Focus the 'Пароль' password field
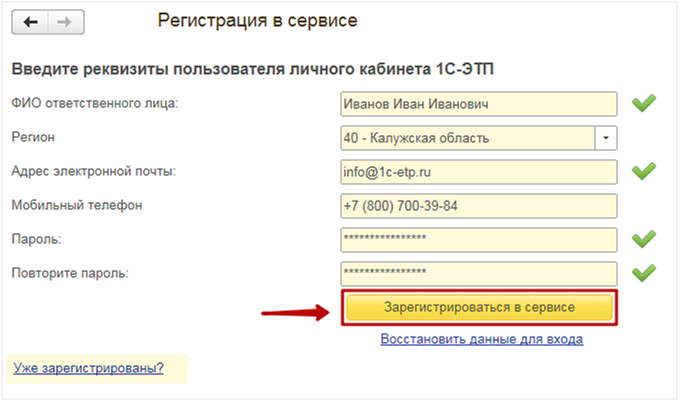Screen dimensions: 680x401 click(478, 239)
